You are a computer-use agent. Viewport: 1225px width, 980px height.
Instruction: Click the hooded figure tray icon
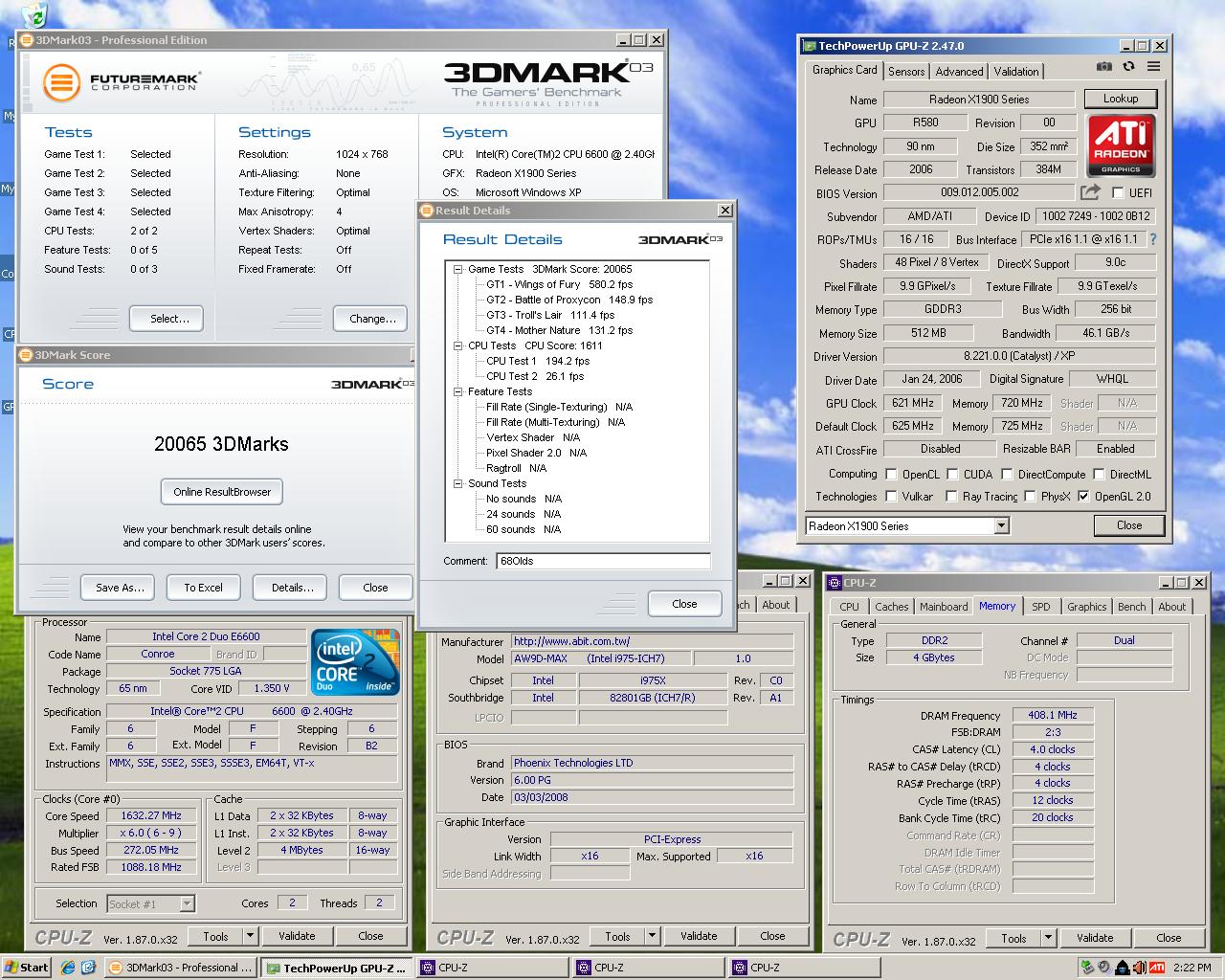[x=1122, y=967]
